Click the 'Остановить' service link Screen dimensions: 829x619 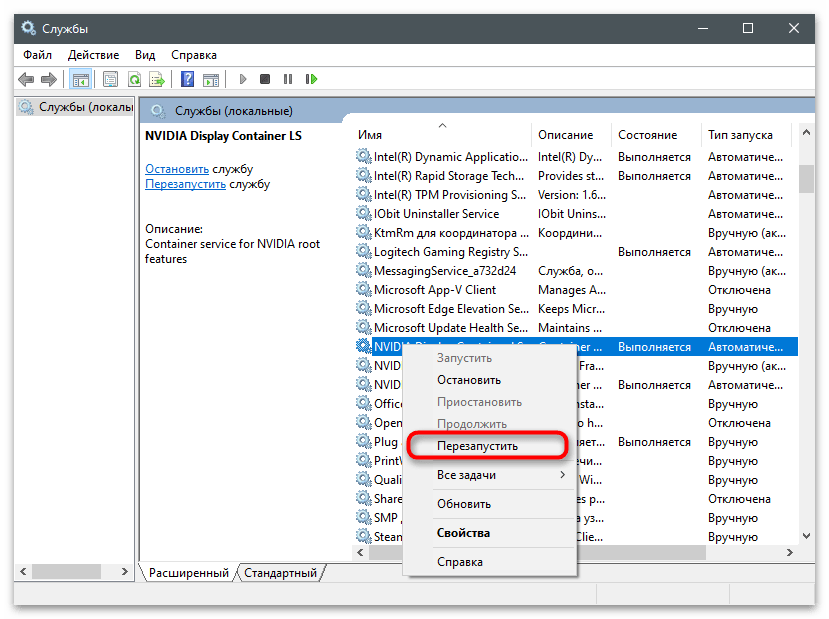coord(177,169)
